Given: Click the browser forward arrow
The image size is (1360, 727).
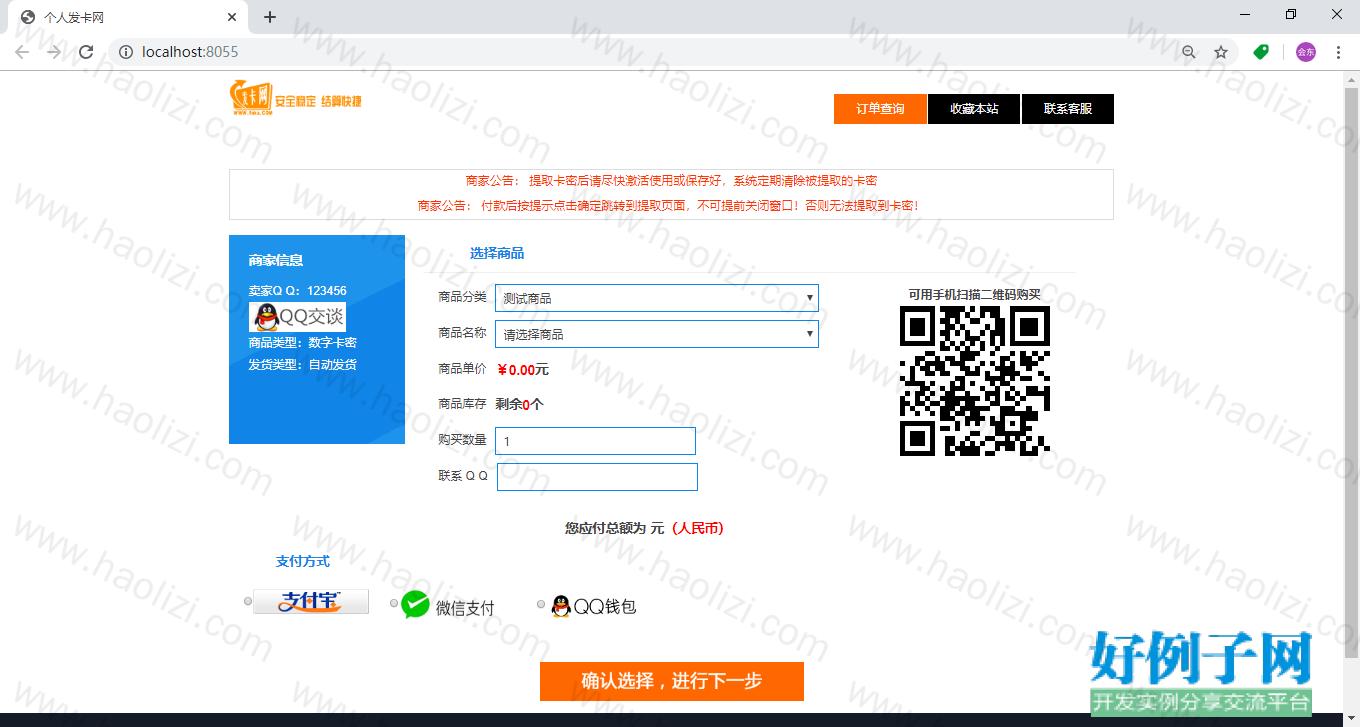Looking at the screenshot, I should pos(54,52).
